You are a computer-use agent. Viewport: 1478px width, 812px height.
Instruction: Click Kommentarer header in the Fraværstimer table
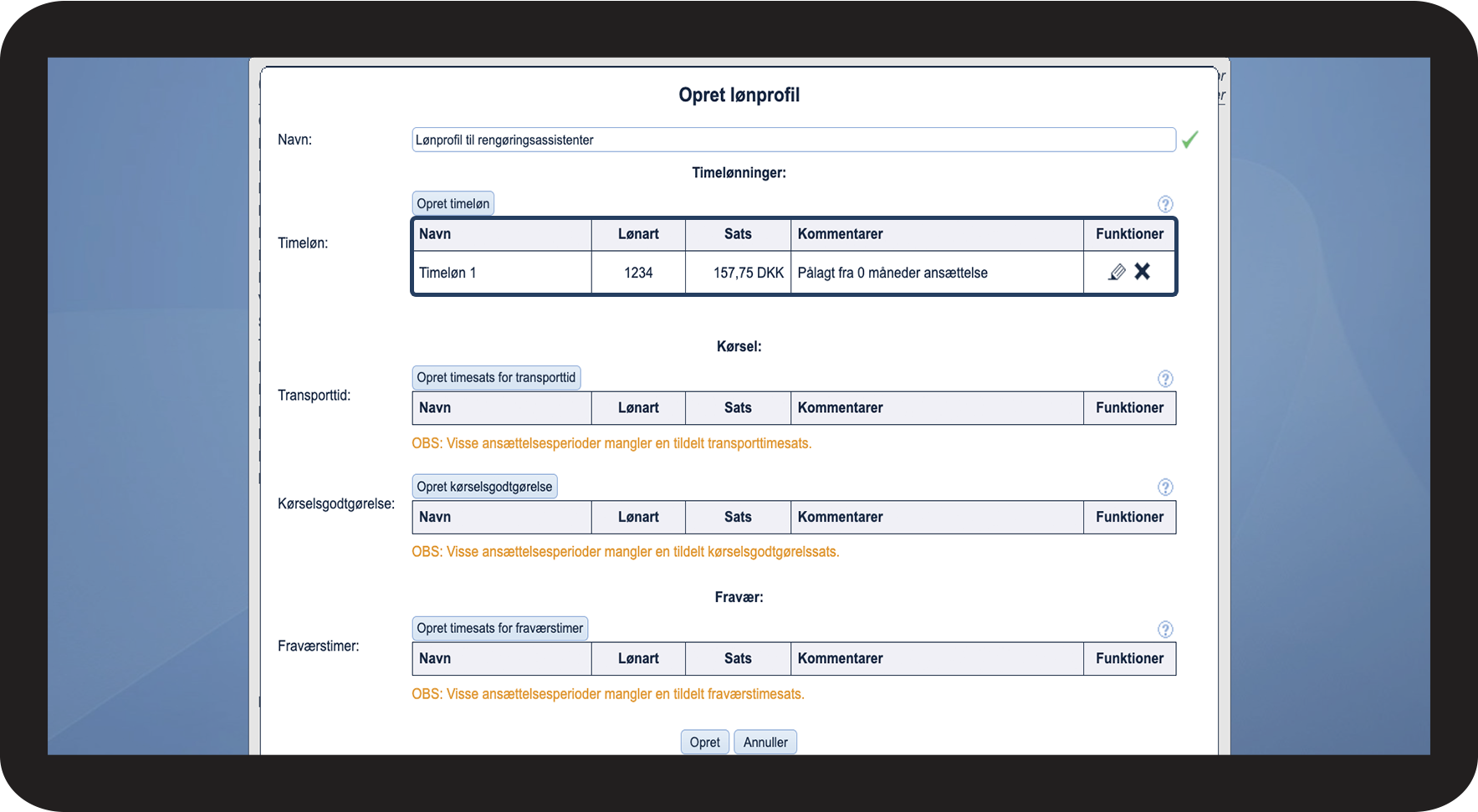840,659
